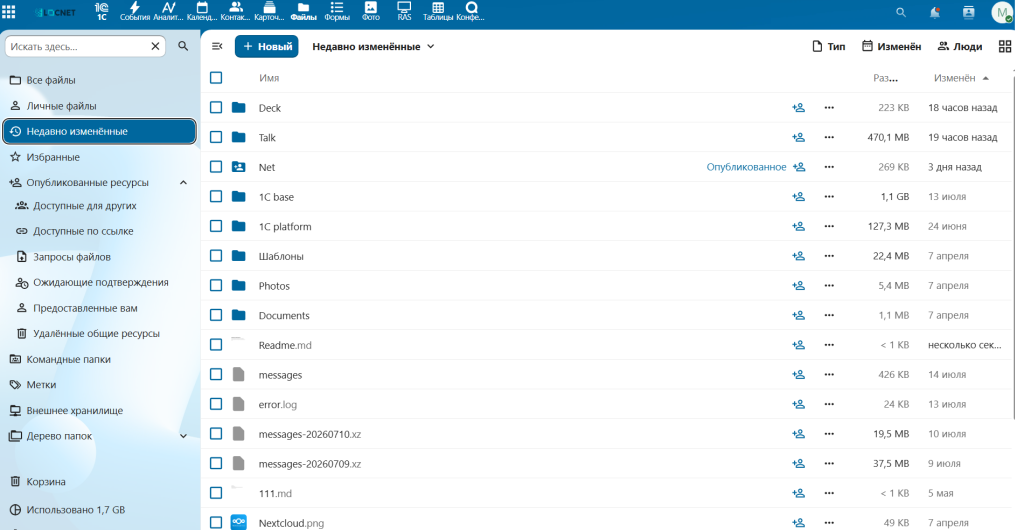Screen dimensions: 1024x530
Task: Tick the checkbox for Deck folder
Action: (x=216, y=108)
